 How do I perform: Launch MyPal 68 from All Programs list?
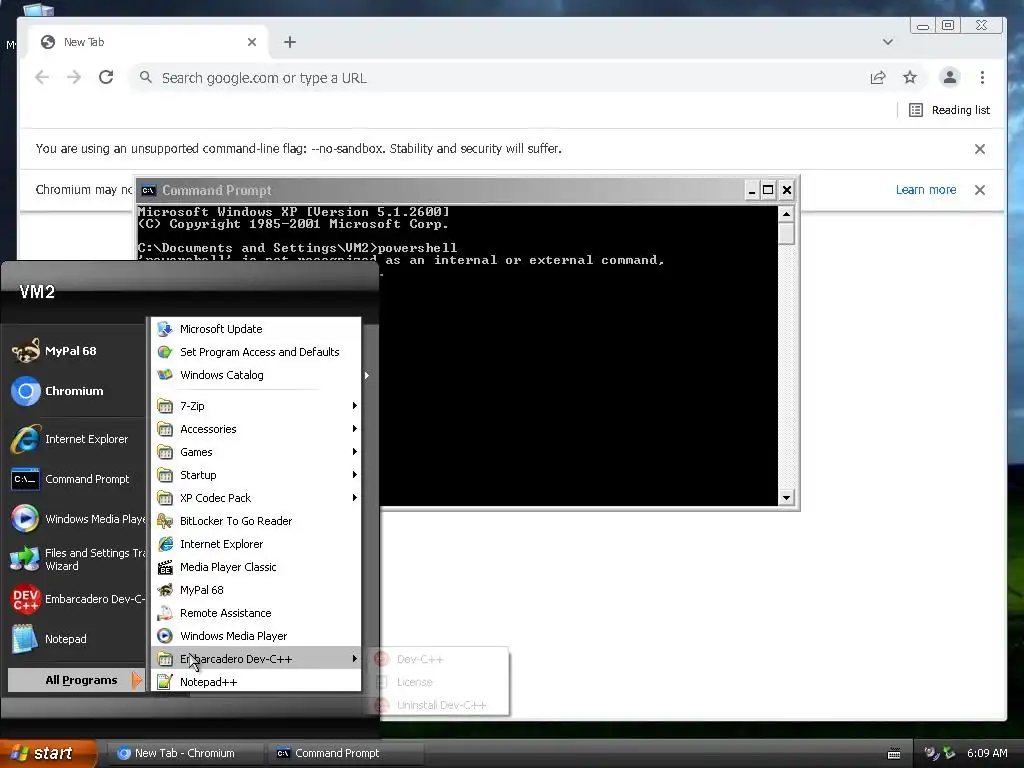tap(256, 590)
